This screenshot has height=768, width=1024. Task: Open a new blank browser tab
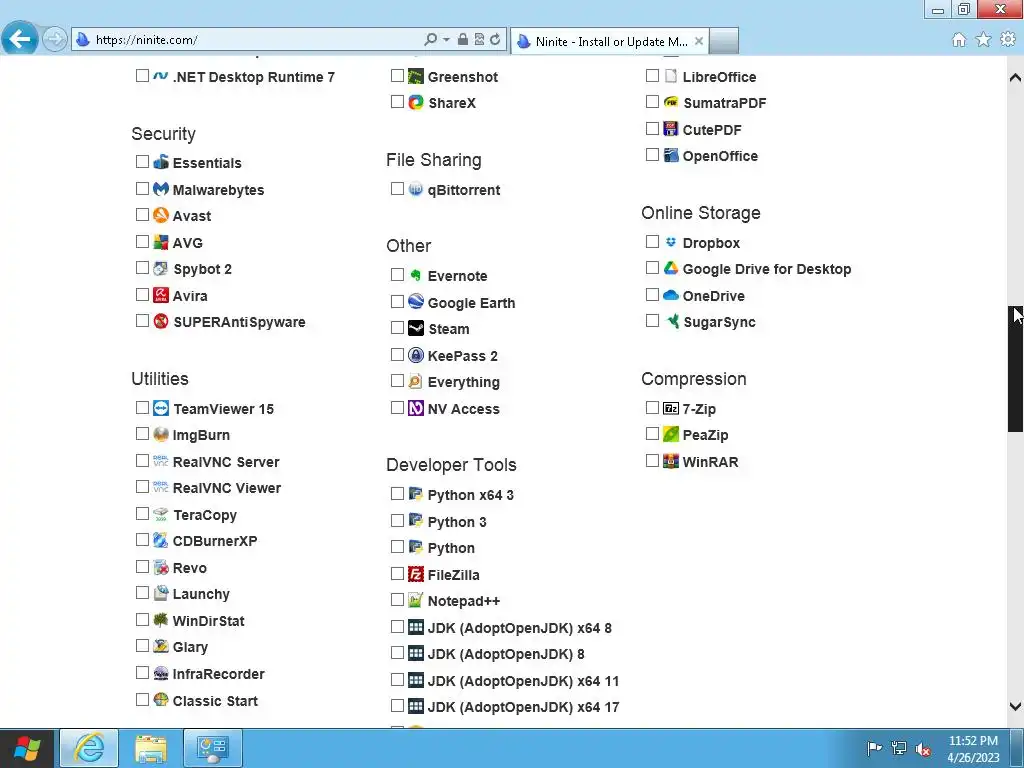pos(724,41)
